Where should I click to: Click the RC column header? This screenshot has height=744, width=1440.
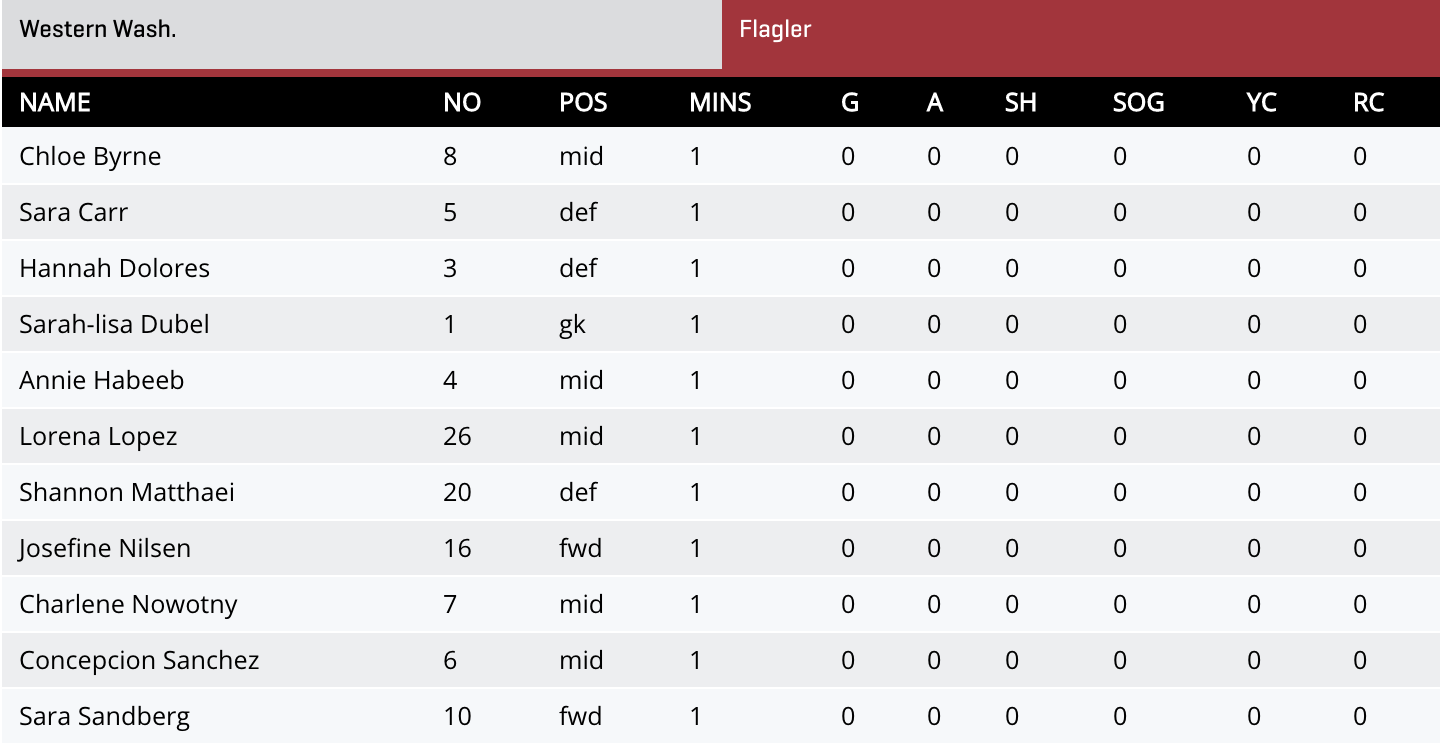1368,102
